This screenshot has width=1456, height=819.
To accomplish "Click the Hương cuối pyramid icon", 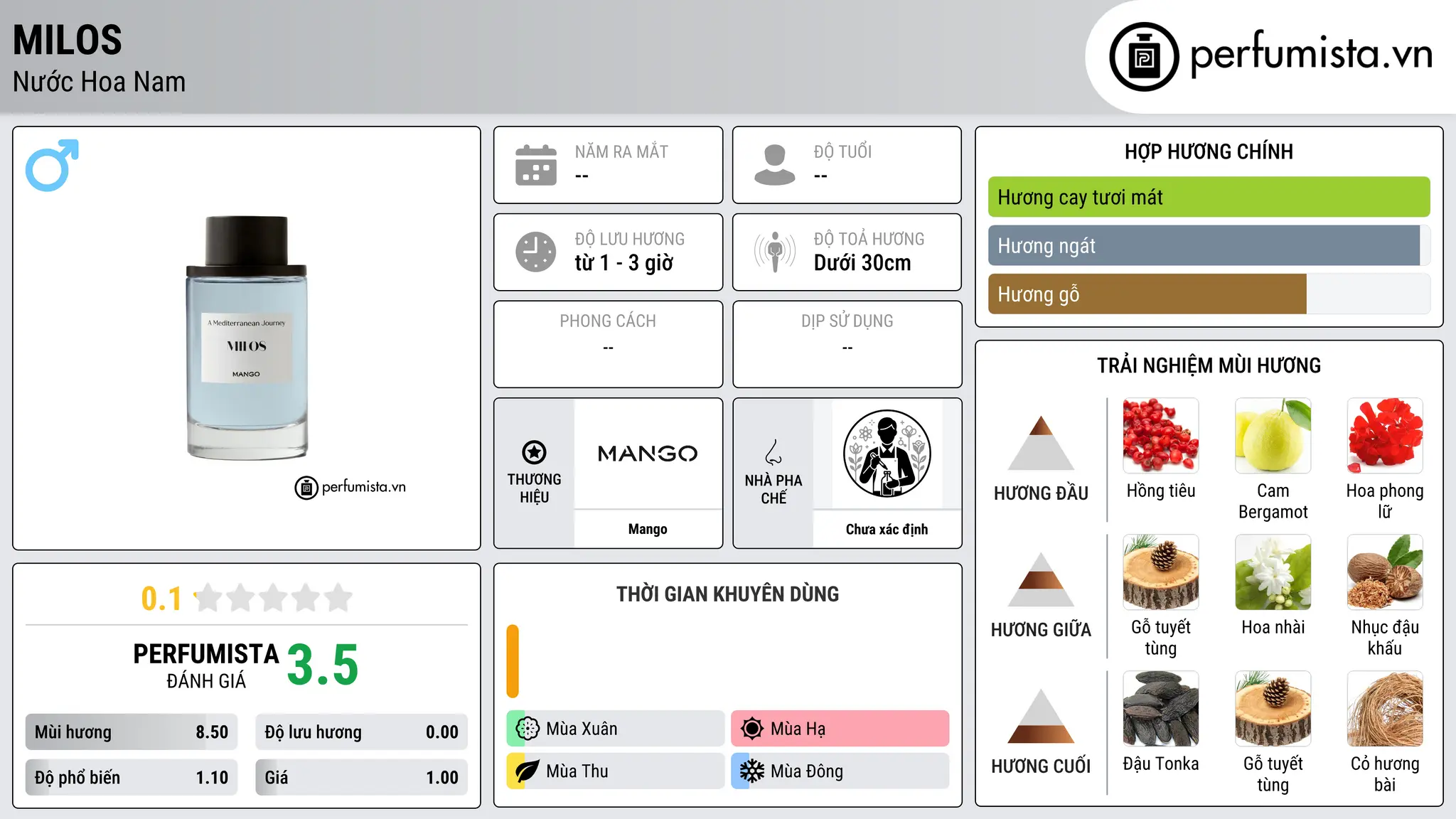I will click(1041, 715).
